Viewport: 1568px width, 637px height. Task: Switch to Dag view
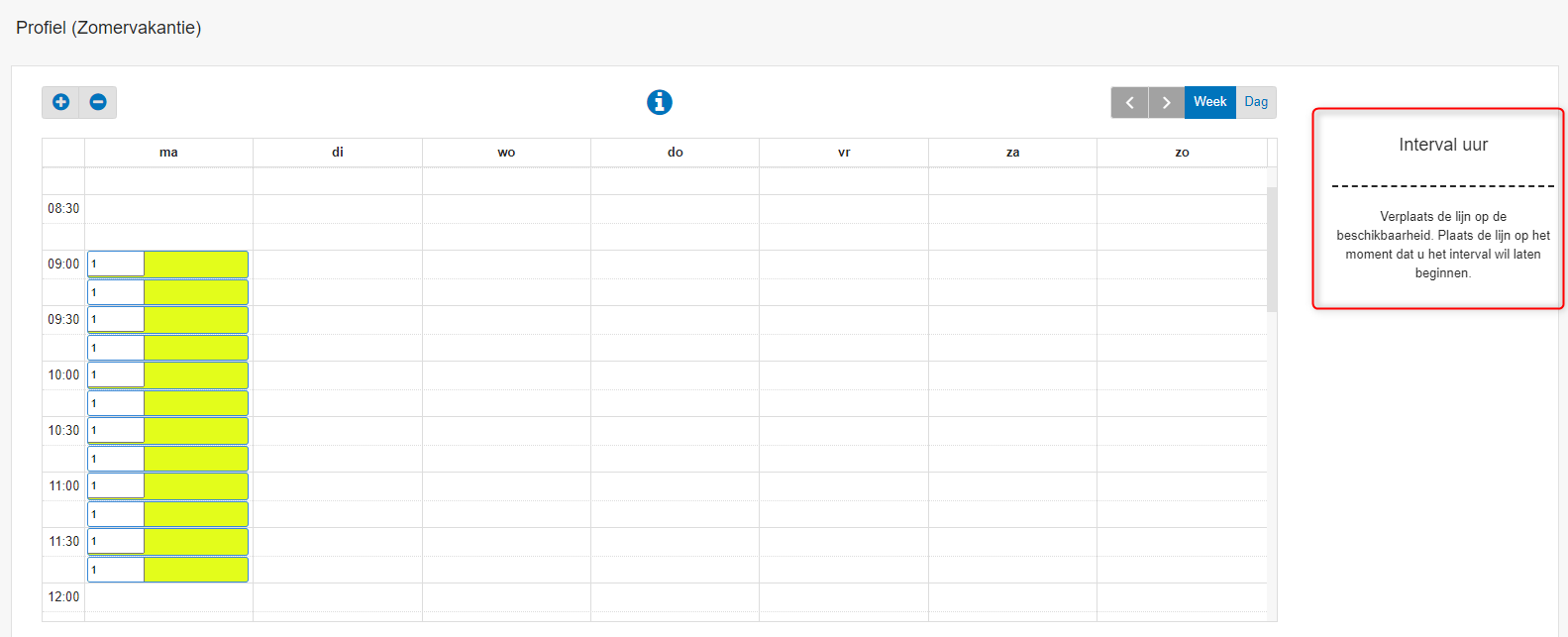[1256, 102]
